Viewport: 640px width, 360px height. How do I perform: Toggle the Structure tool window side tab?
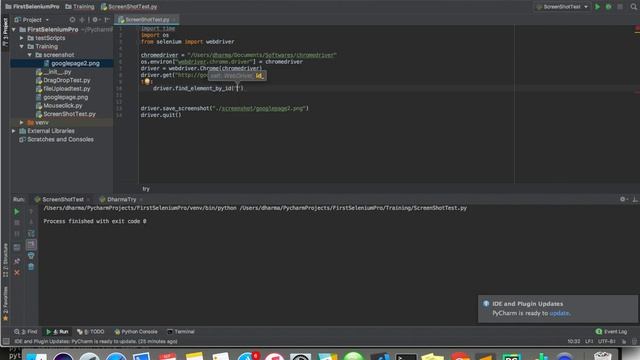point(5,260)
